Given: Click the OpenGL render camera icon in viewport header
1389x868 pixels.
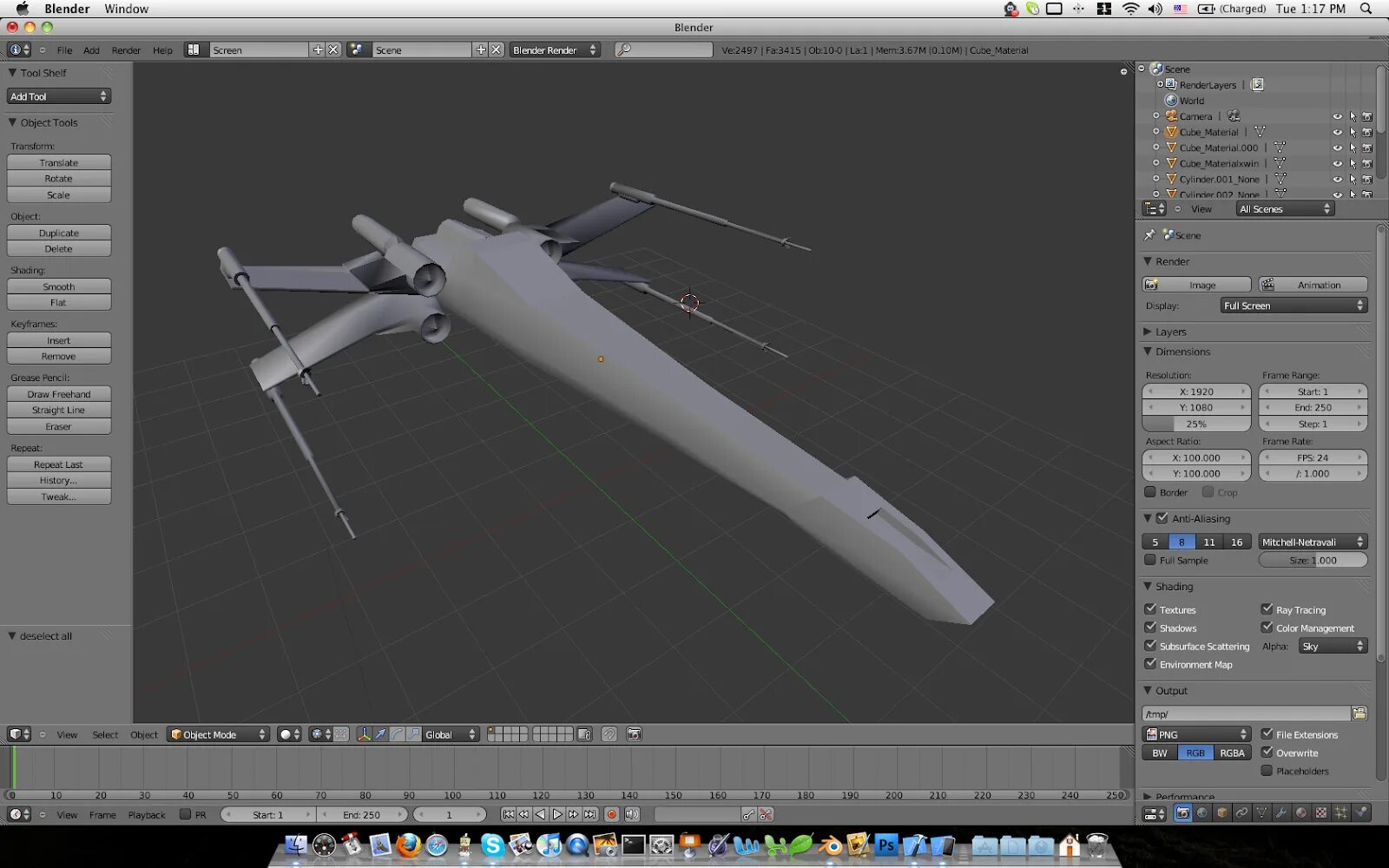Looking at the screenshot, I should point(635,734).
